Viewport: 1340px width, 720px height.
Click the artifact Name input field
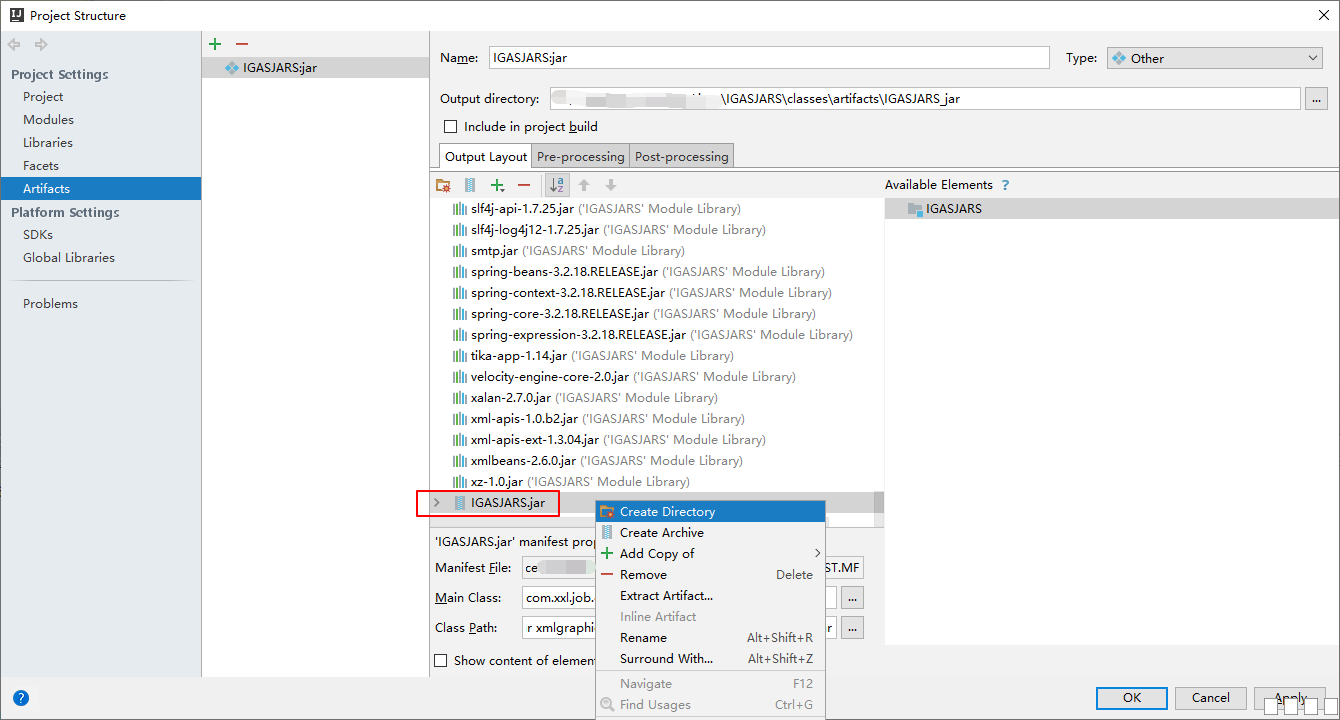pyautogui.click(x=768, y=58)
